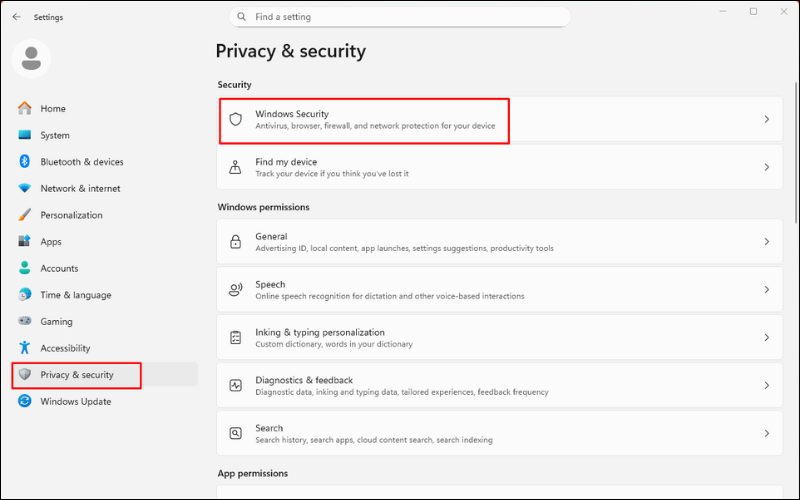Click the Windows Update sync icon
The height and width of the screenshot is (500, 800).
point(24,401)
